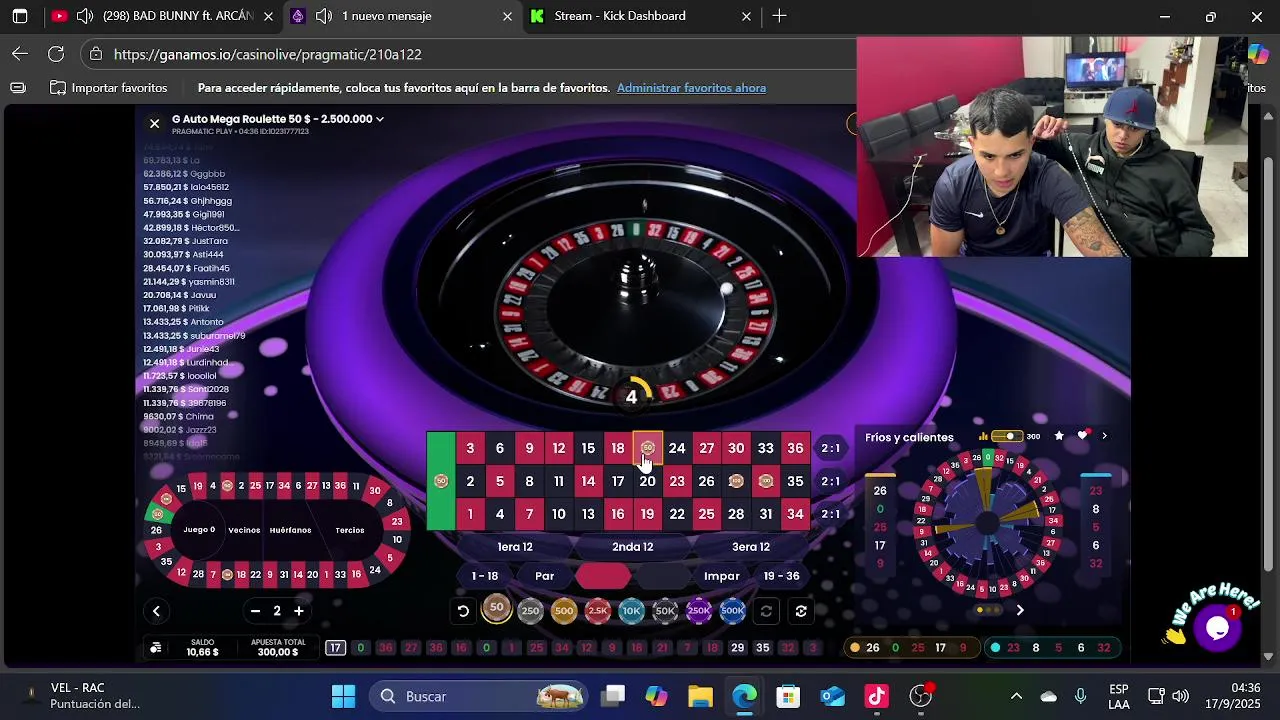Bet on the green zero field
This screenshot has width=1280, height=720.
point(441,481)
